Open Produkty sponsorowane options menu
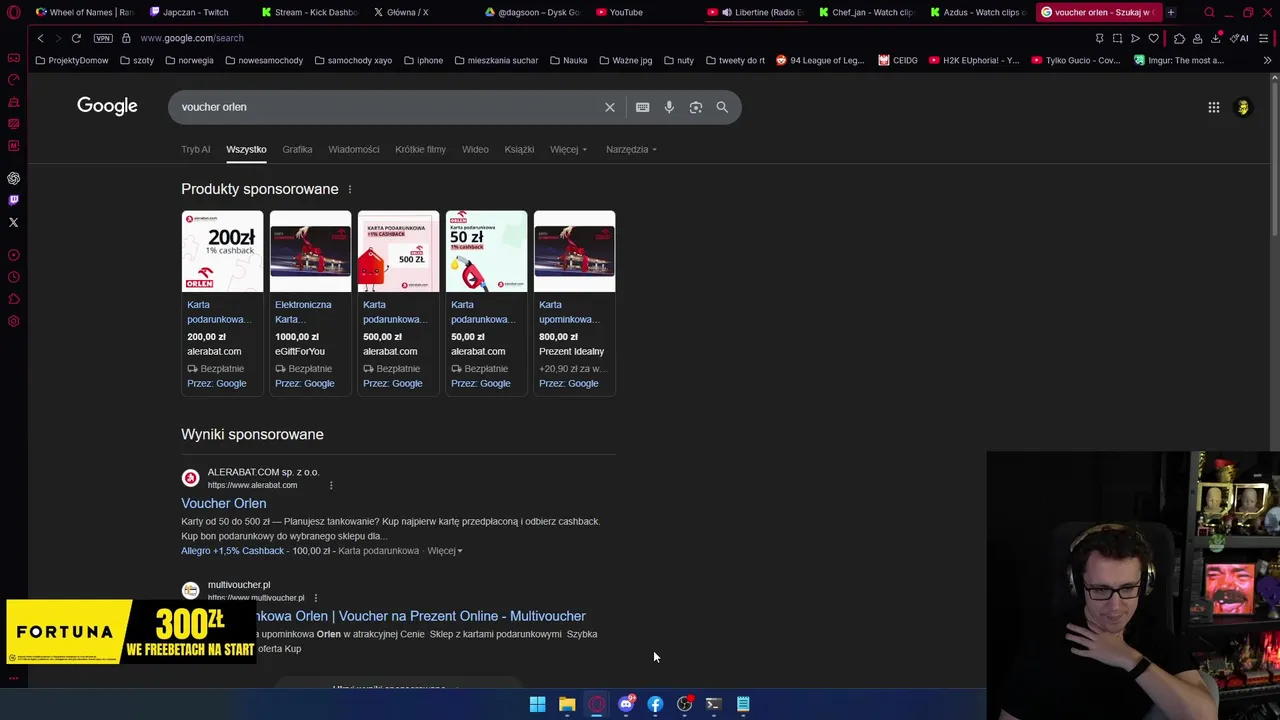The width and height of the screenshot is (1280, 720). [349, 189]
